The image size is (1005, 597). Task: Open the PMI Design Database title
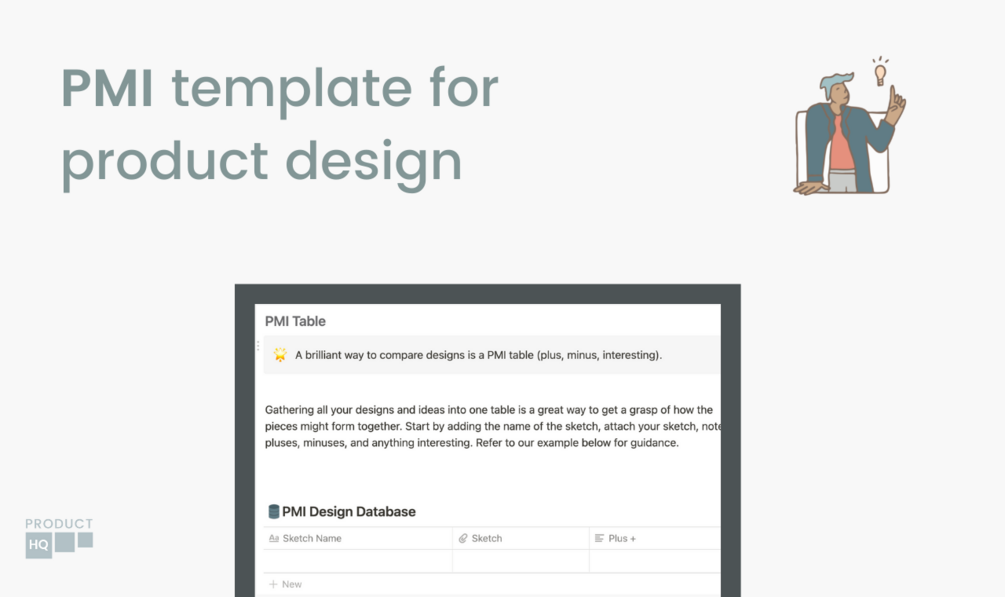tap(349, 512)
